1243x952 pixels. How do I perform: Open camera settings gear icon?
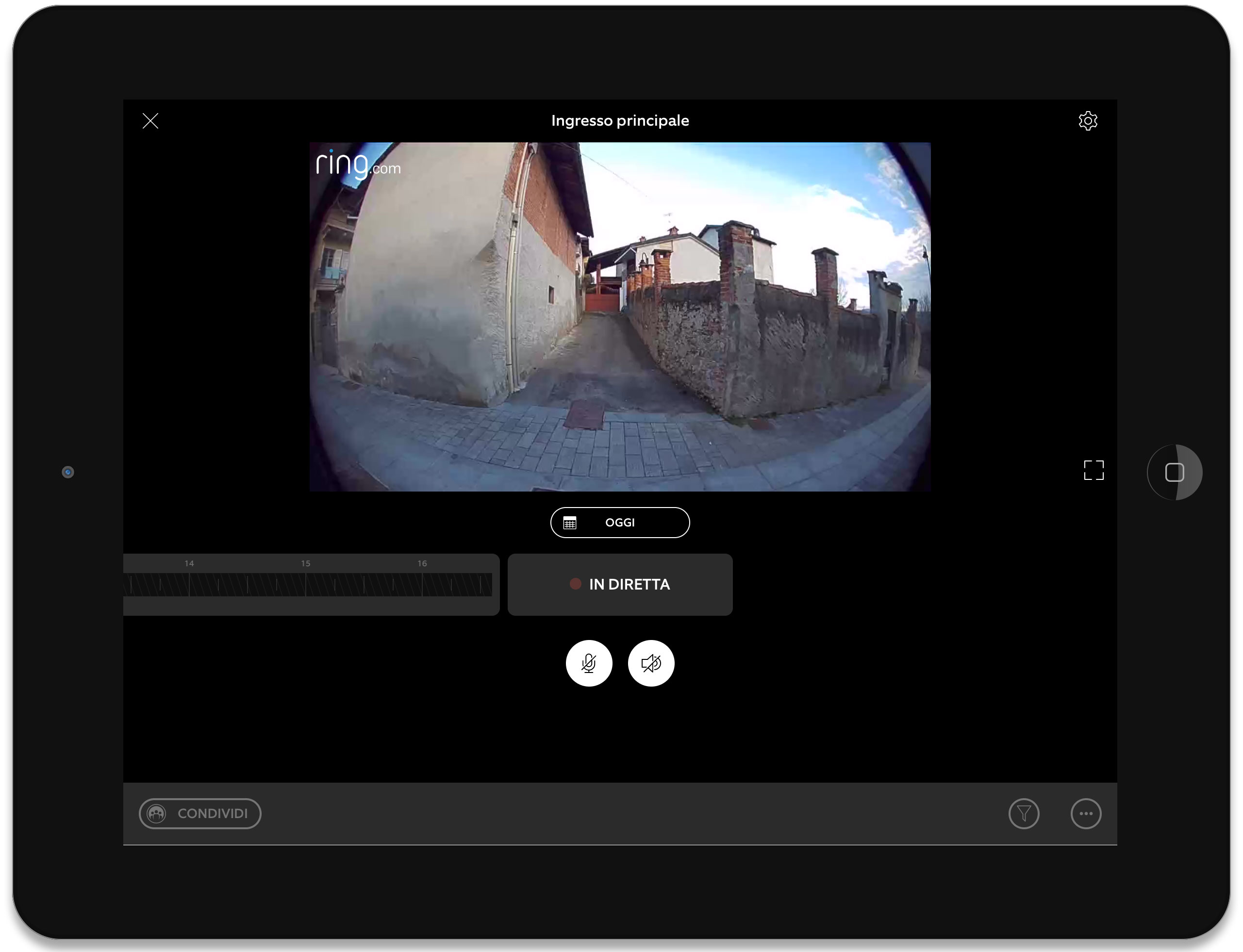[1088, 121]
